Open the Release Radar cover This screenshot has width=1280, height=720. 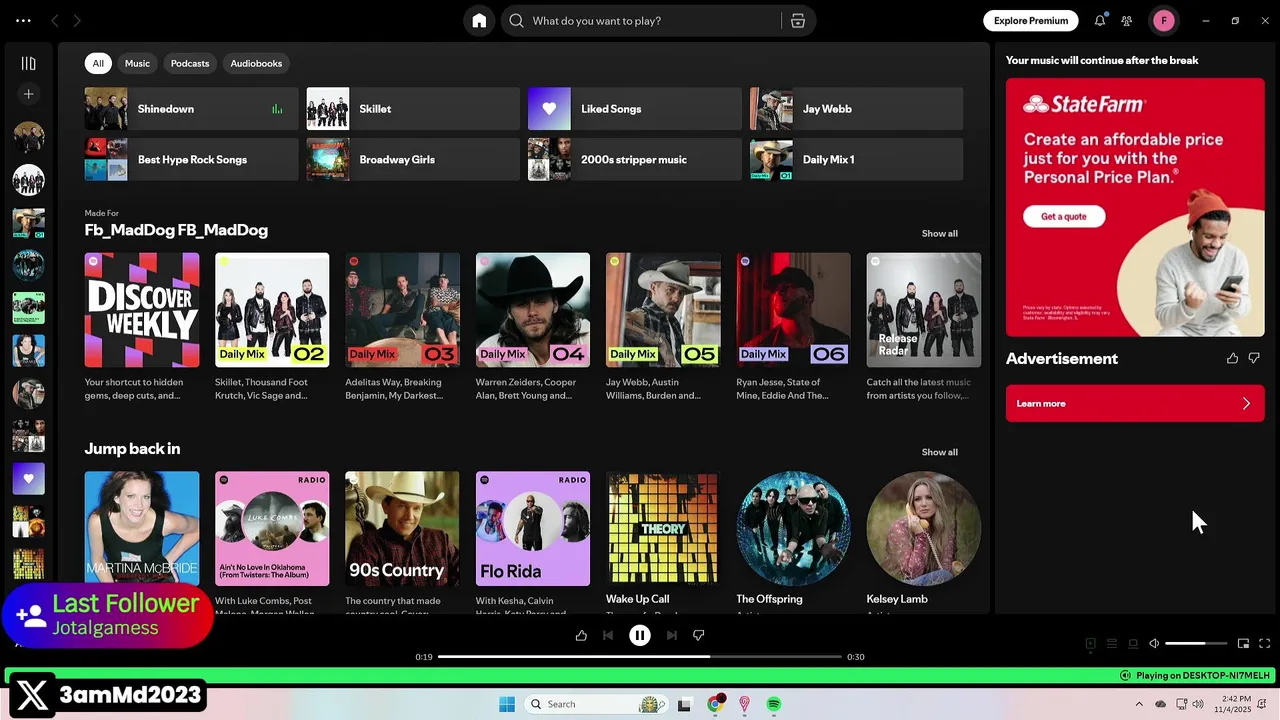[924, 310]
